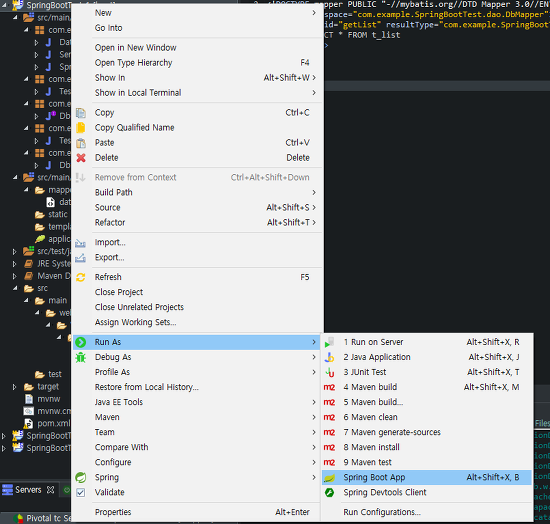Click m2 icon beside Maven clean

pos(329,417)
